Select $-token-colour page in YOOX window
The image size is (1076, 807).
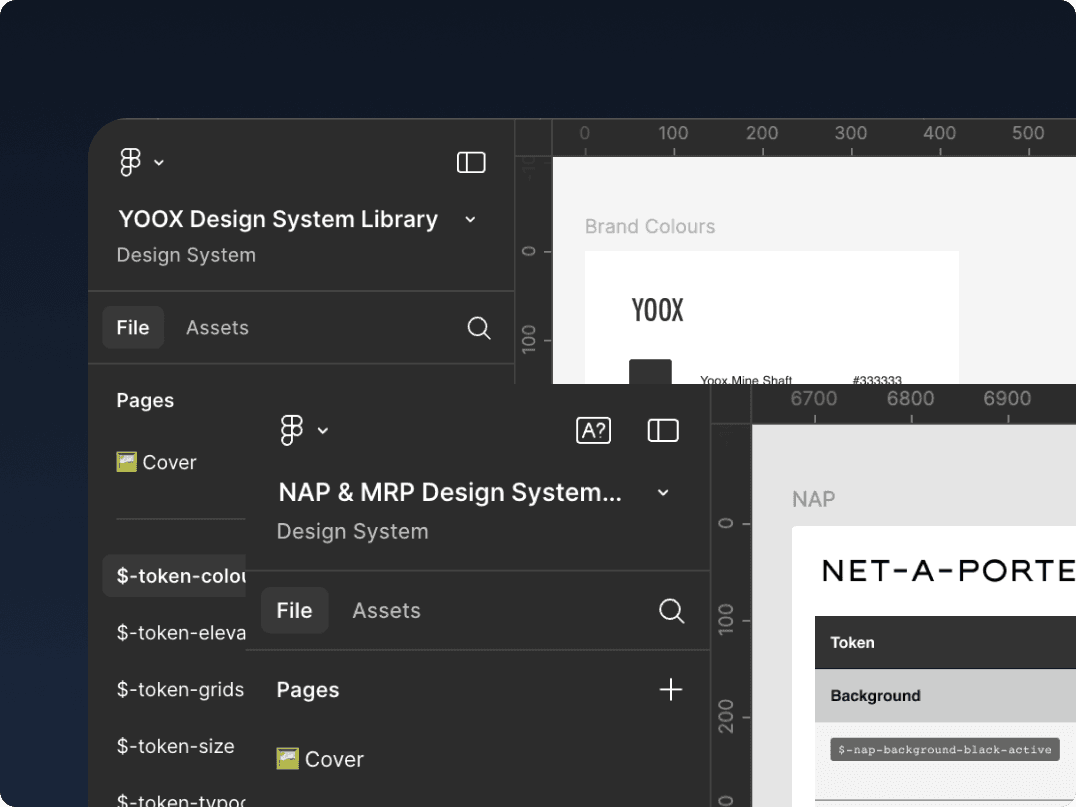tap(174, 576)
